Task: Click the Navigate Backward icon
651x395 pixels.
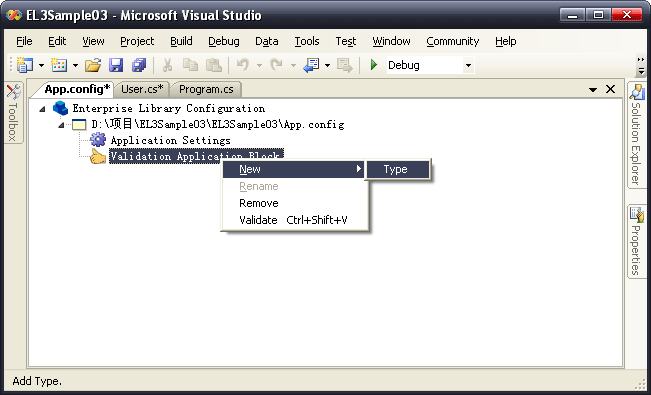Action: click(x=311, y=65)
